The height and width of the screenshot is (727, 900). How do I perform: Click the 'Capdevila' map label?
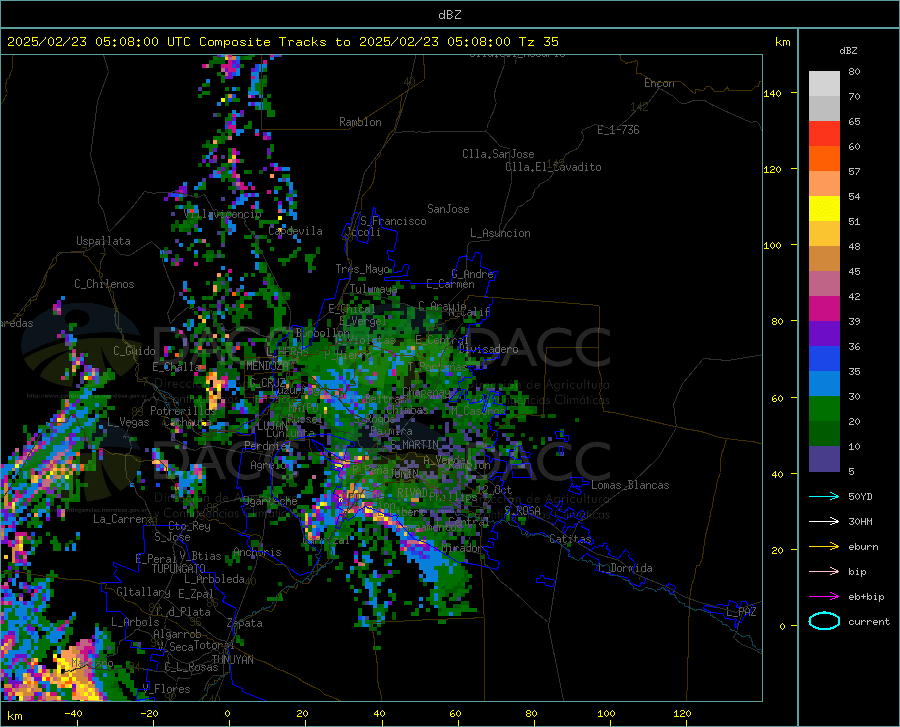[x=295, y=231]
